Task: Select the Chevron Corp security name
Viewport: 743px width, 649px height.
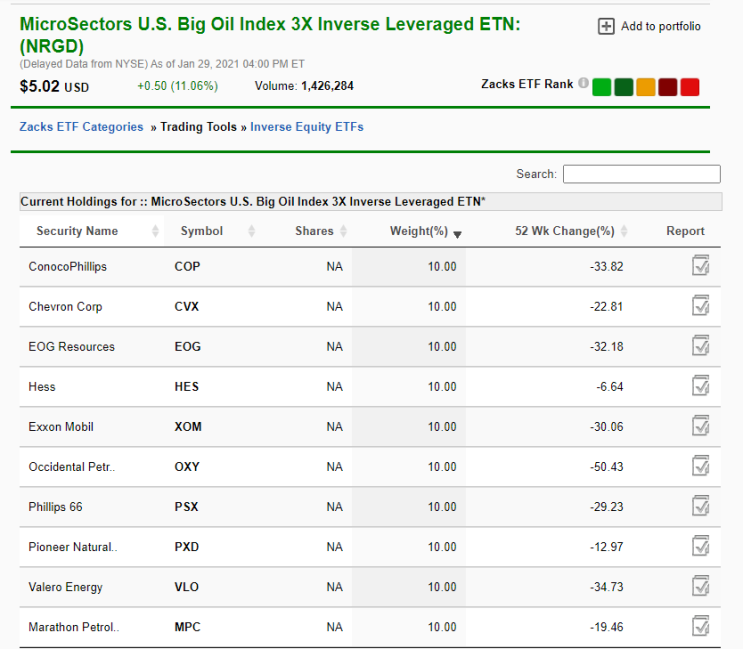Action: pyautogui.click(x=65, y=306)
